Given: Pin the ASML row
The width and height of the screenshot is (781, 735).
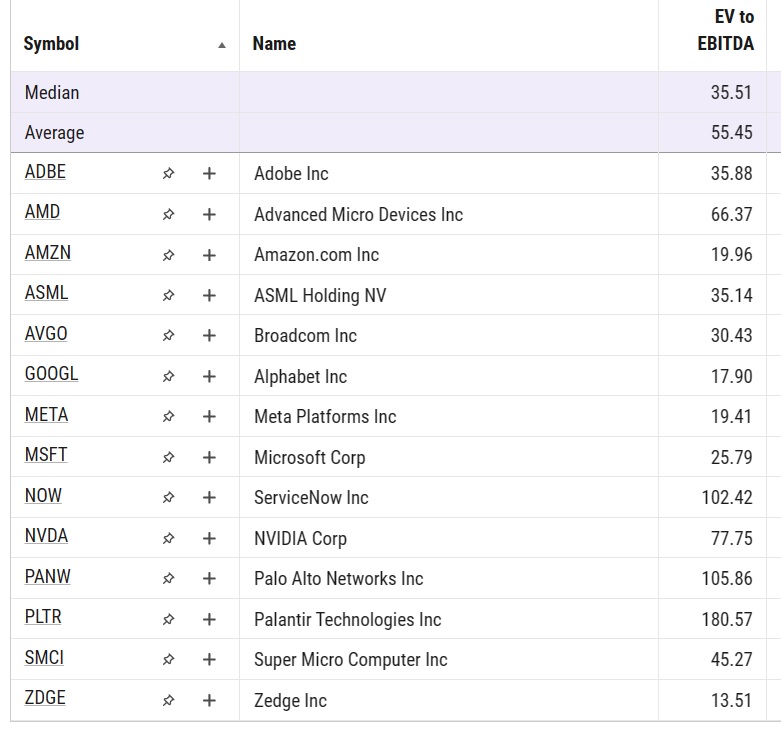Looking at the screenshot, I should click(168, 295).
